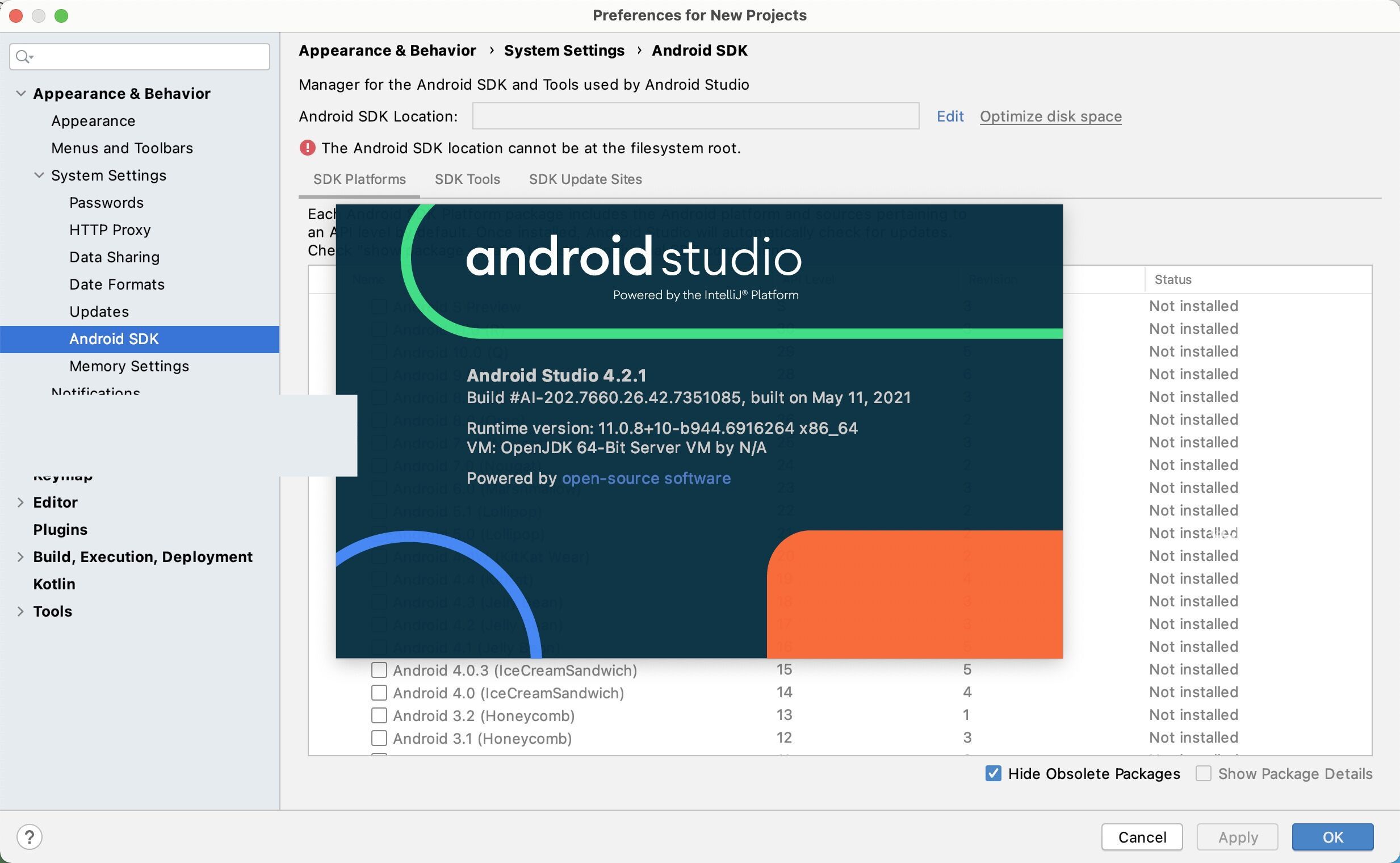Click the Kotlin section icon in sidebar
Viewport: 1400px width, 863px height.
(x=54, y=584)
